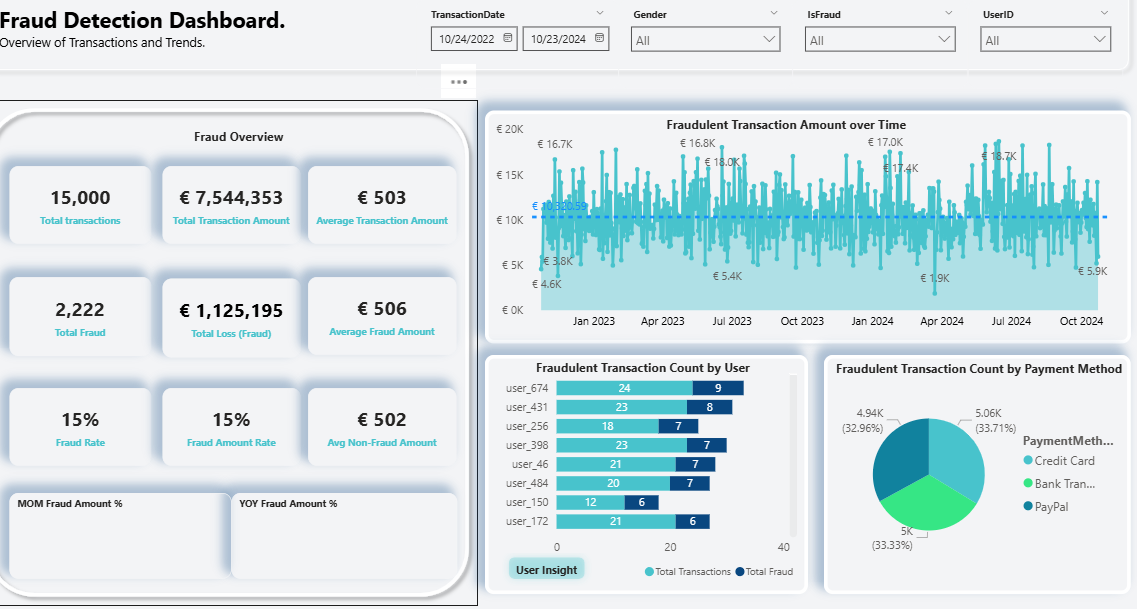Click the € 1,125,195 Total Loss card
Viewport: 1137px width, 609px height.
[231, 318]
